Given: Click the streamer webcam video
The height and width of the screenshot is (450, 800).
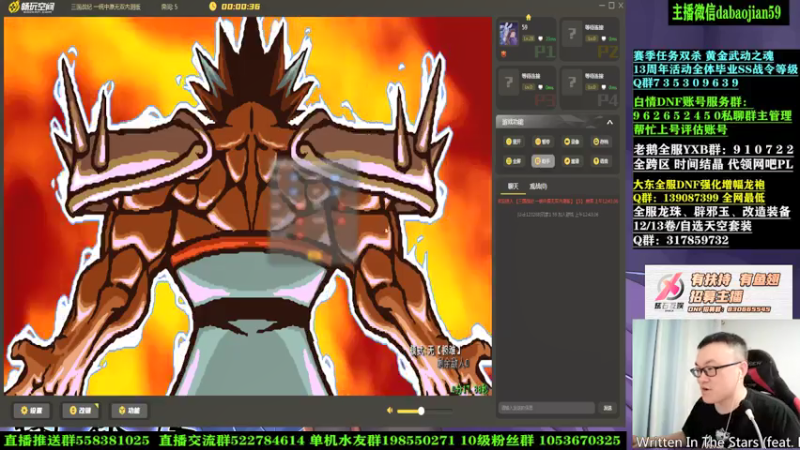Looking at the screenshot, I should pos(716,384).
